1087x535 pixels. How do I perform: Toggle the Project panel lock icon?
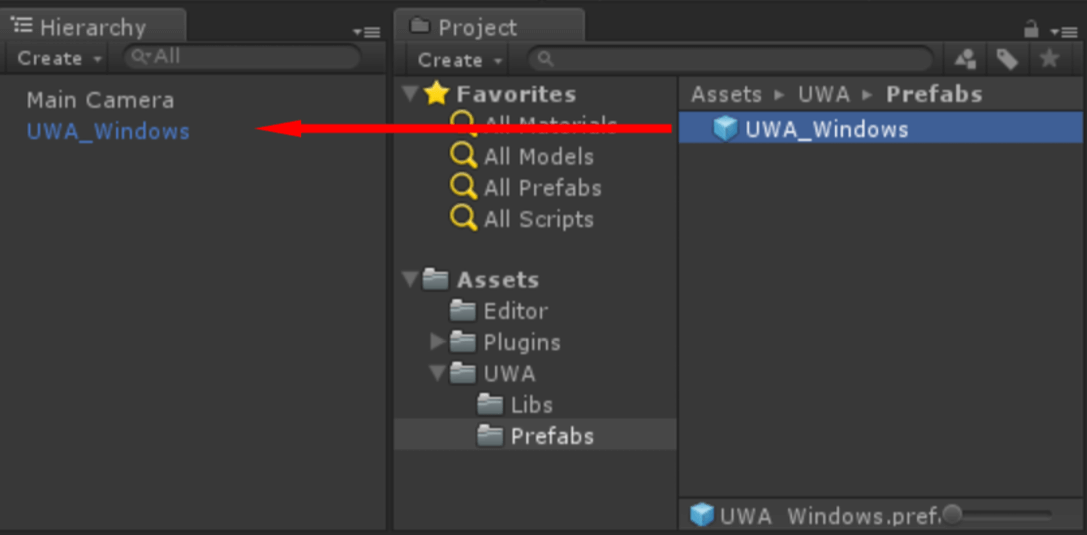(x=1031, y=30)
